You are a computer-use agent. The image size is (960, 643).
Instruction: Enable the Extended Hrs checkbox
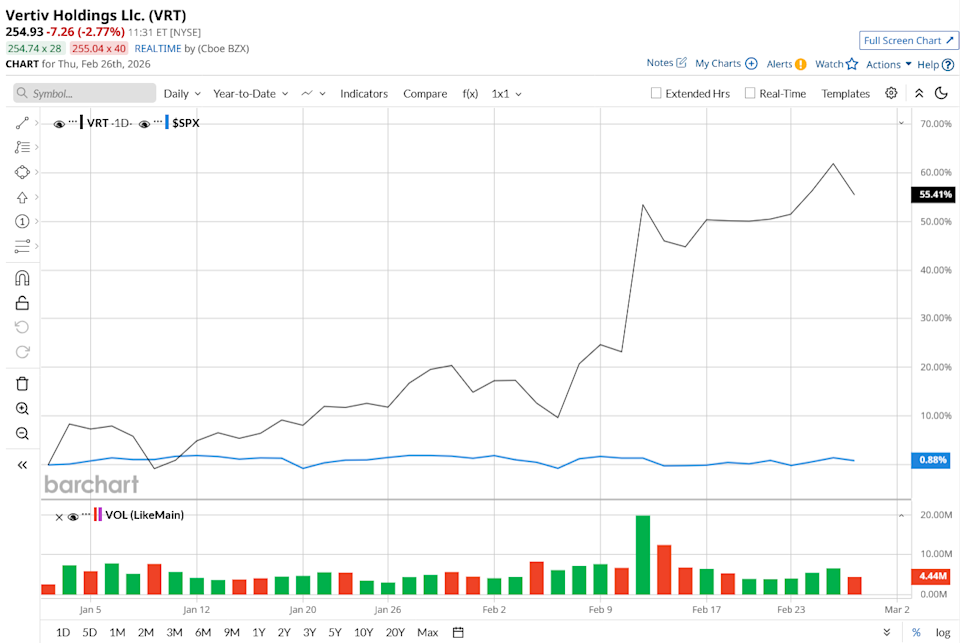click(x=656, y=93)
